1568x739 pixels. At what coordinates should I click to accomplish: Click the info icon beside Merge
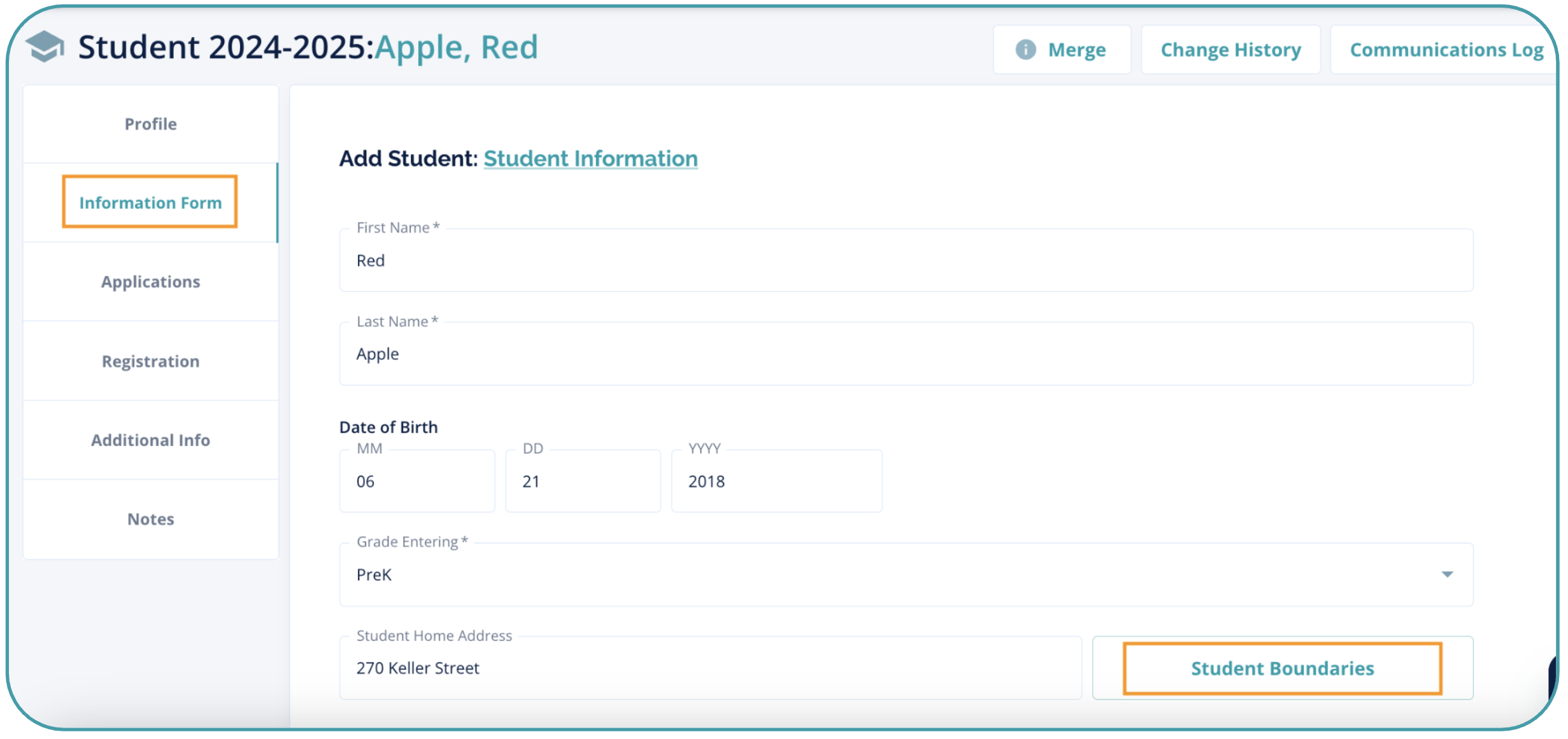(x=1025, y=50)
